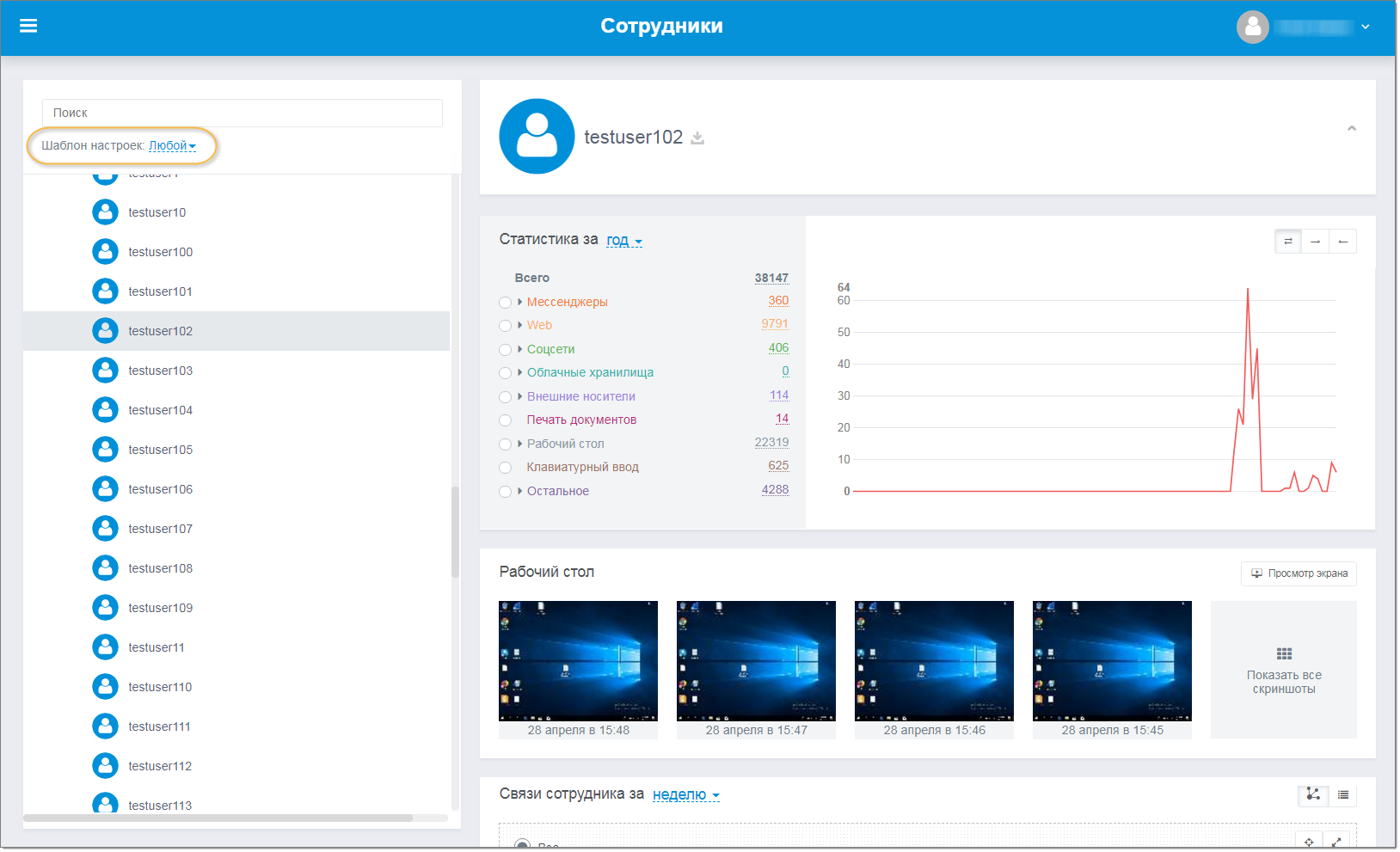
Task: Click the Остальное count 4288
Action: pyautogui.click(x=775, y=490)
